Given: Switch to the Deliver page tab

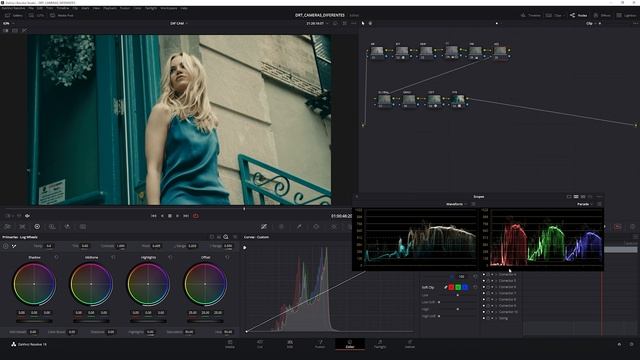Looking at the screenshot, I should (x=410, y=344).
